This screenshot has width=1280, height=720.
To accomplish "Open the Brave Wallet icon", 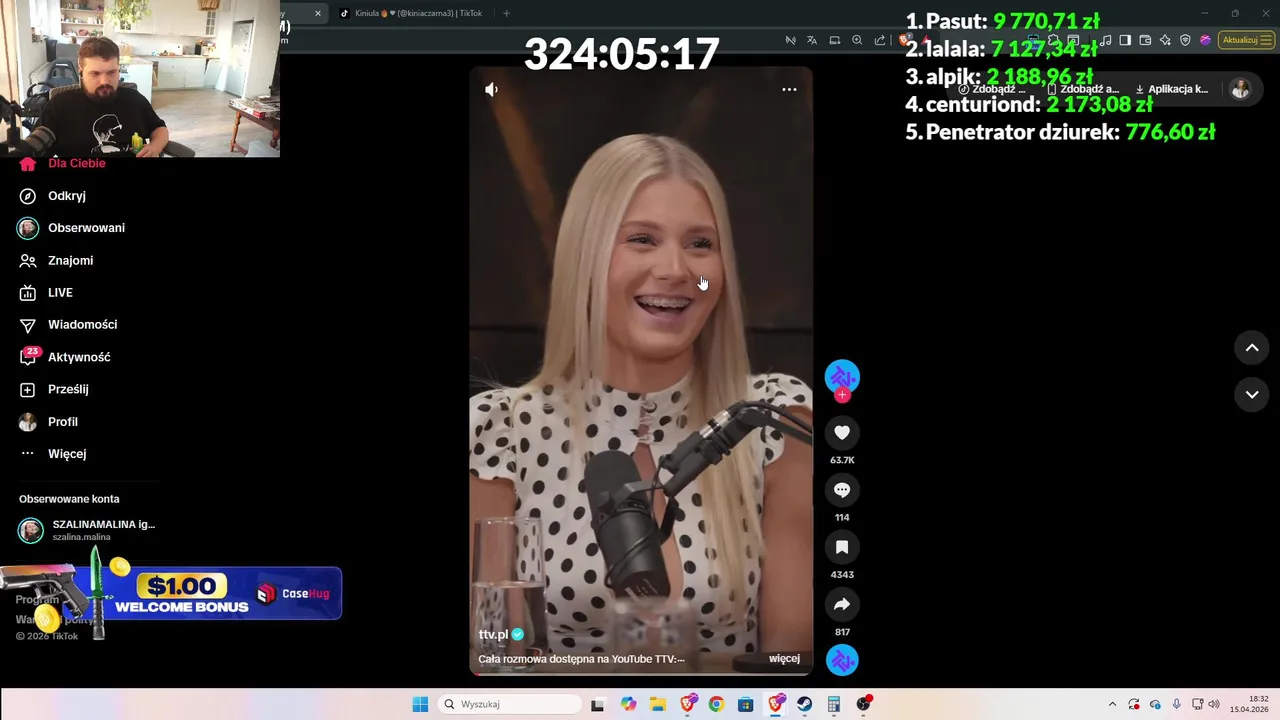I will (x=1145, y=40).
